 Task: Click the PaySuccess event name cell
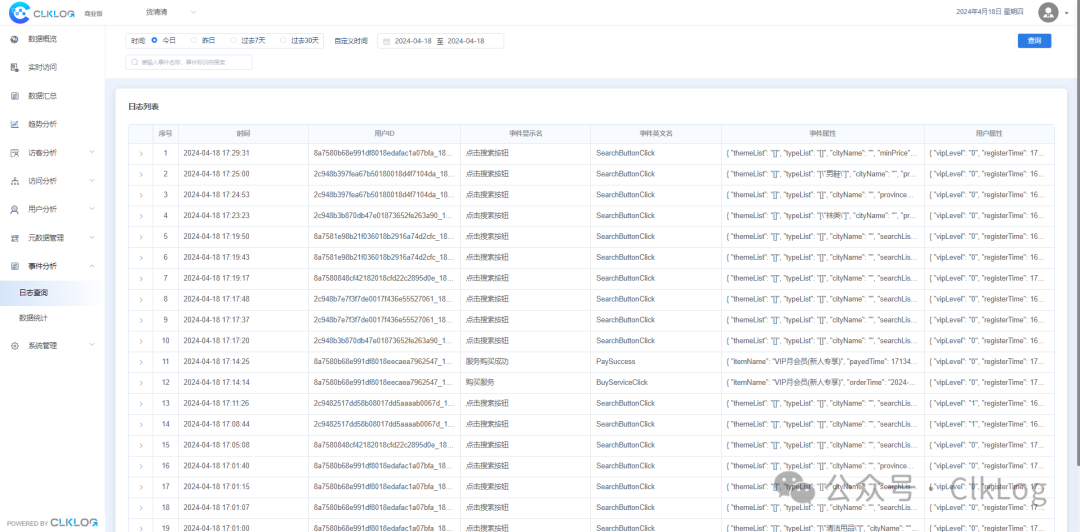[616, 361]
